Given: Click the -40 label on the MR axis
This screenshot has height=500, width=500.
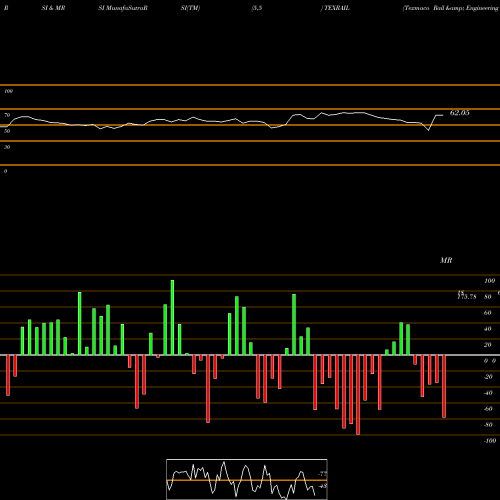Looking at the screenshot, I should (488, 393).
